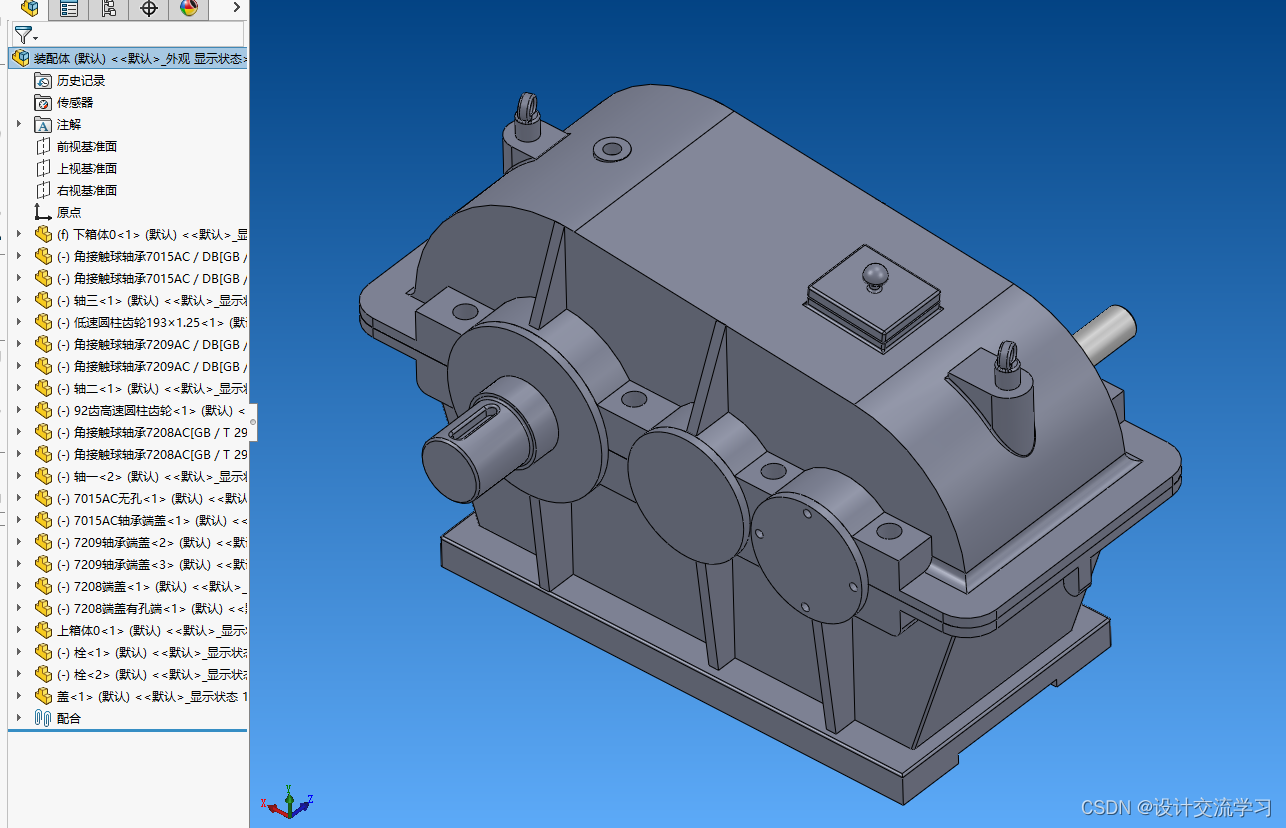1286x828 pixels.
Task: Expand the 7015AC轴承端盖<1> component
Action: coord(18,520)
